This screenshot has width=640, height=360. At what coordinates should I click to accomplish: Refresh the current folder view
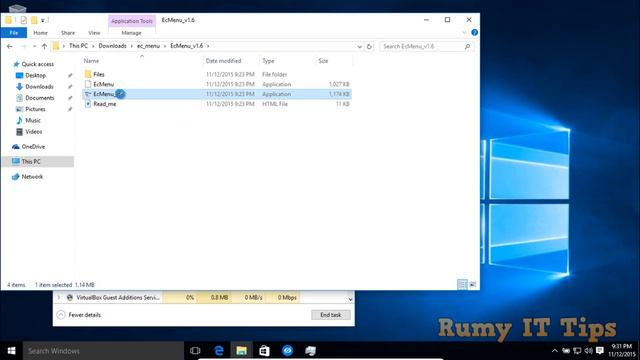(x=369, y=47)
